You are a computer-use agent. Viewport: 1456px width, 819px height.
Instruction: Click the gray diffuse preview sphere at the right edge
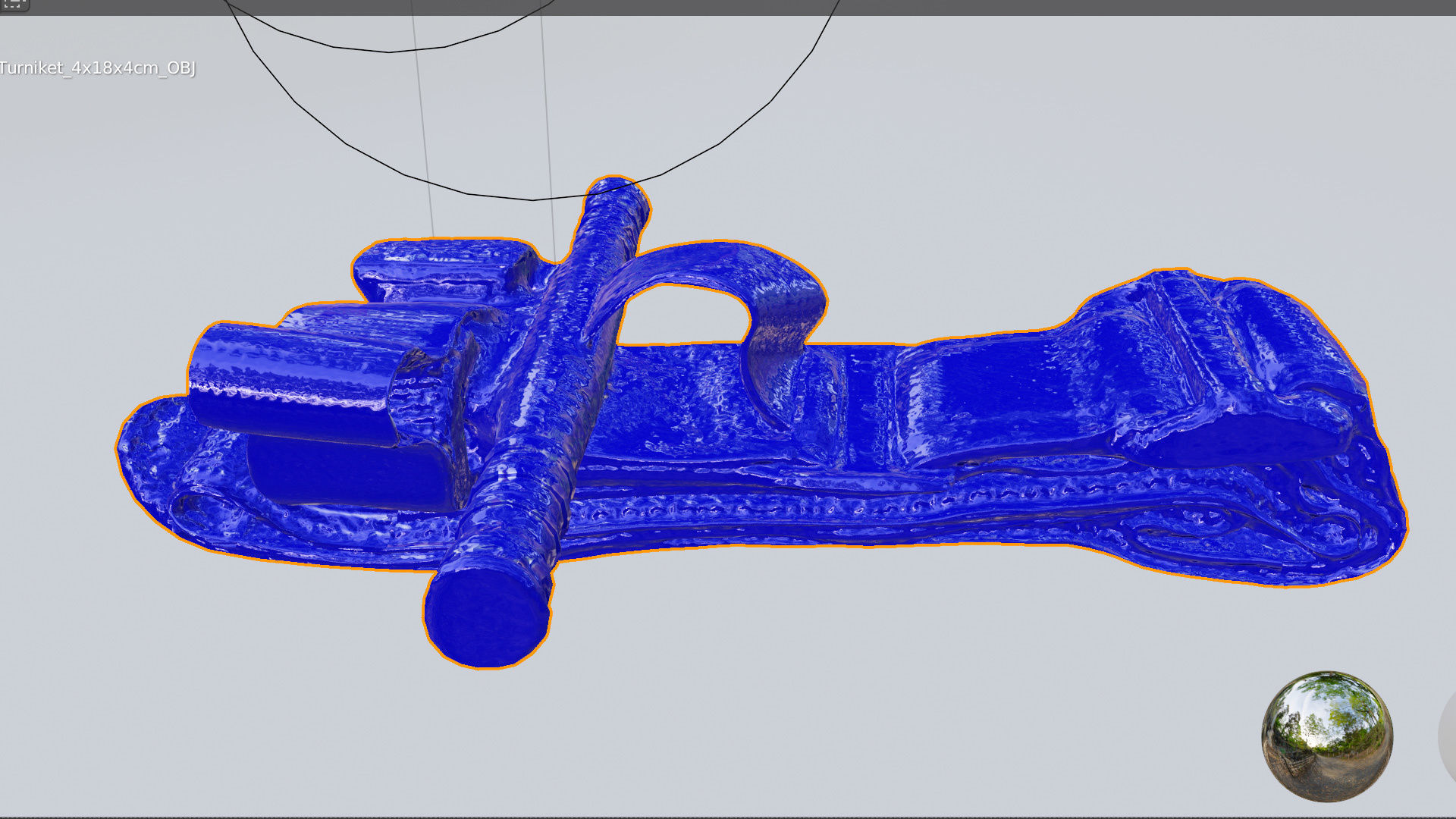pyautogui.click(x=1448, y=737)
